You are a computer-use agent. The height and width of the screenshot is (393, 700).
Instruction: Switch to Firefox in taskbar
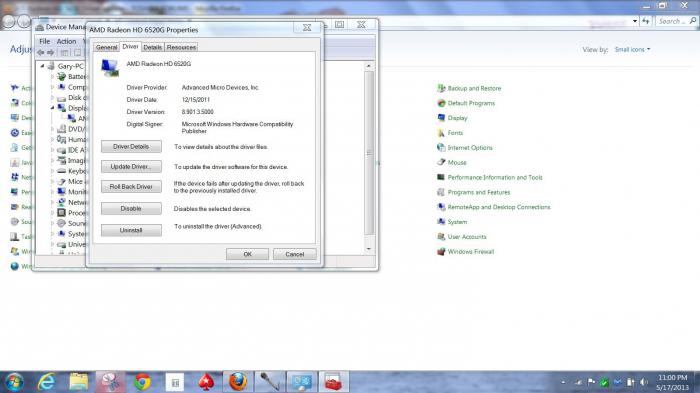pyautogui.click(x=238, y=382)
